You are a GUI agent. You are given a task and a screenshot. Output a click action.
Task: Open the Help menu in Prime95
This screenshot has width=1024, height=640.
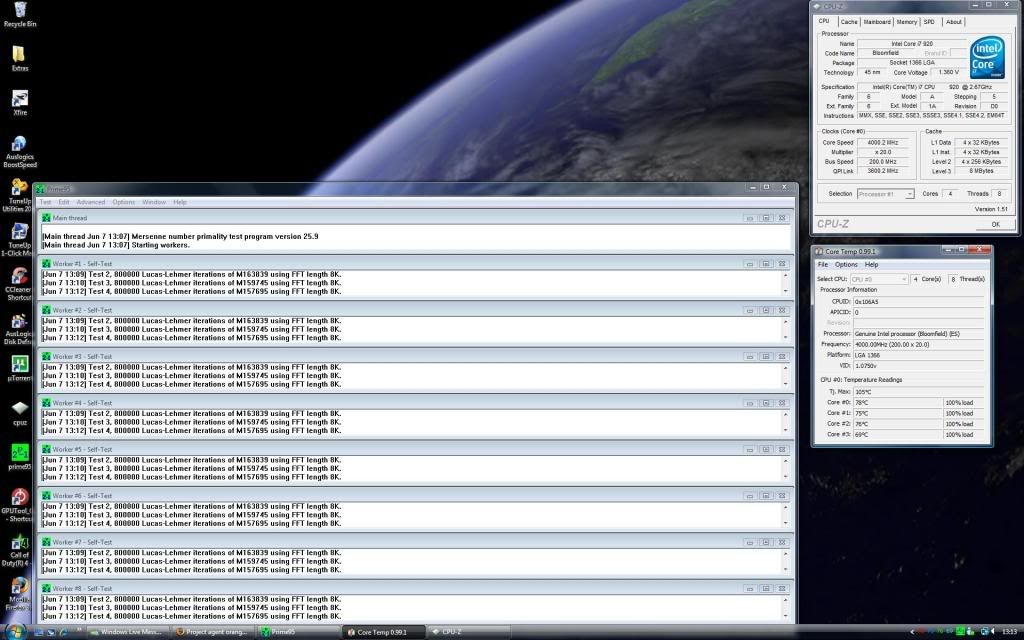180,202
